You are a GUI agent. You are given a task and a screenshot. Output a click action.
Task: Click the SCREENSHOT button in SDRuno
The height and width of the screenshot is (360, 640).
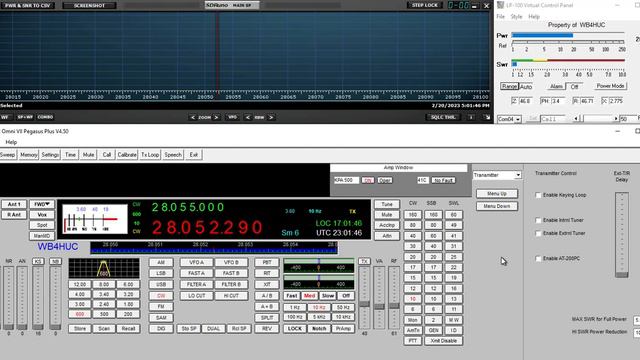(x=89, y=6)
